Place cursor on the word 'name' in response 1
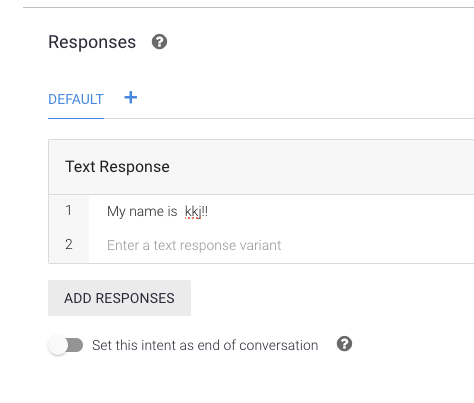The image size is (474, 403). [146, 212]
